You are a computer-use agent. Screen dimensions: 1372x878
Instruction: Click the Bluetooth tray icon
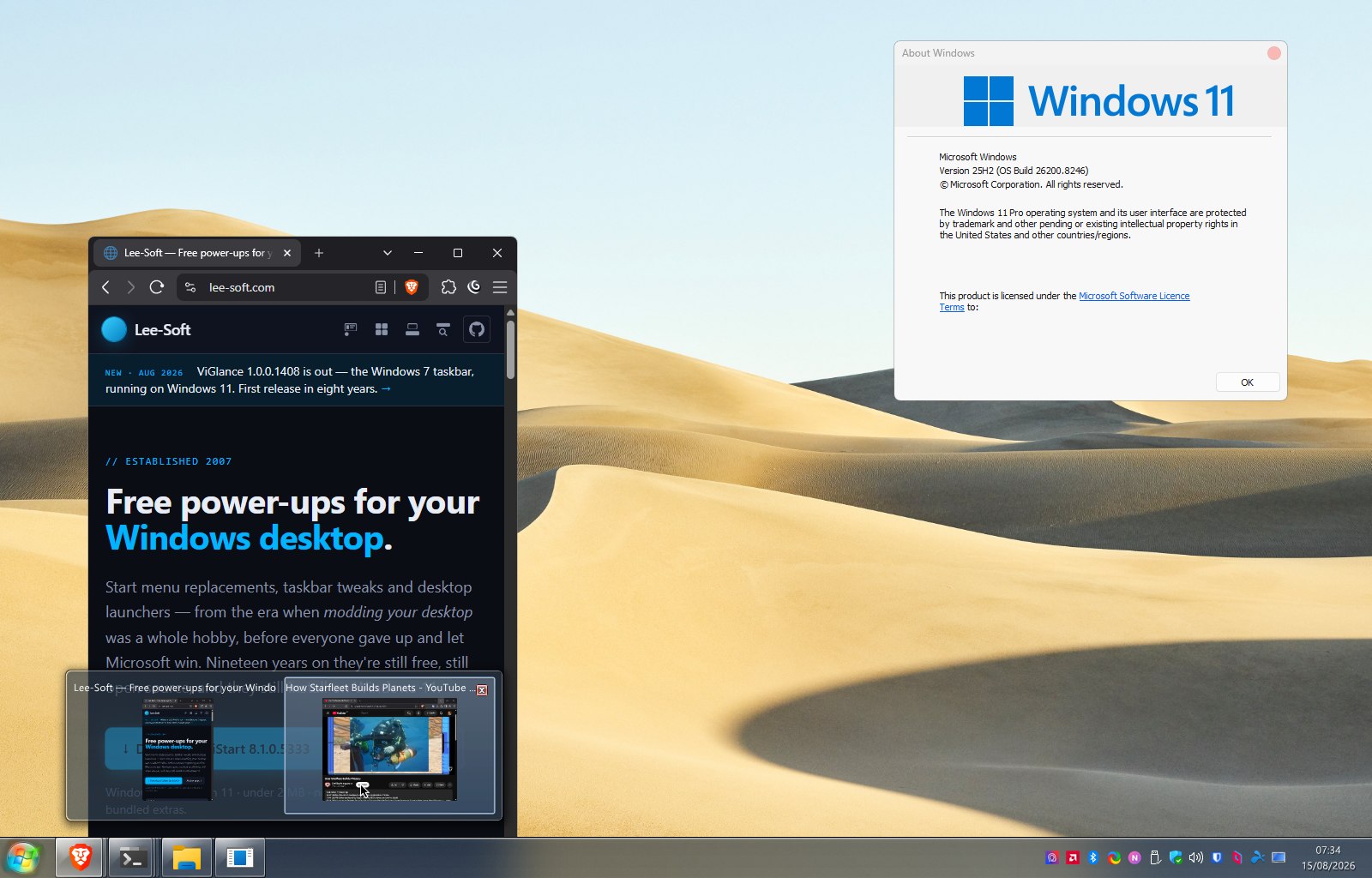click(1093, 857)
